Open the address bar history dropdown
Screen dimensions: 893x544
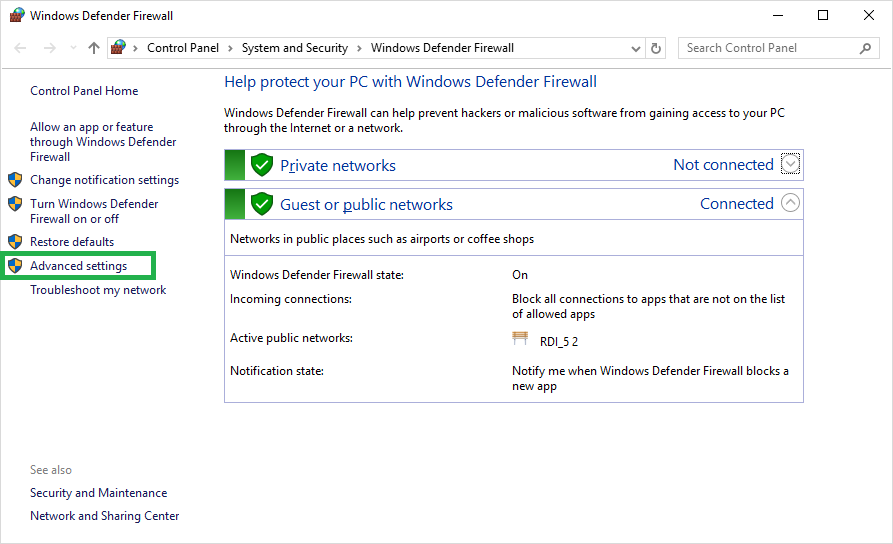click(636, 49)
